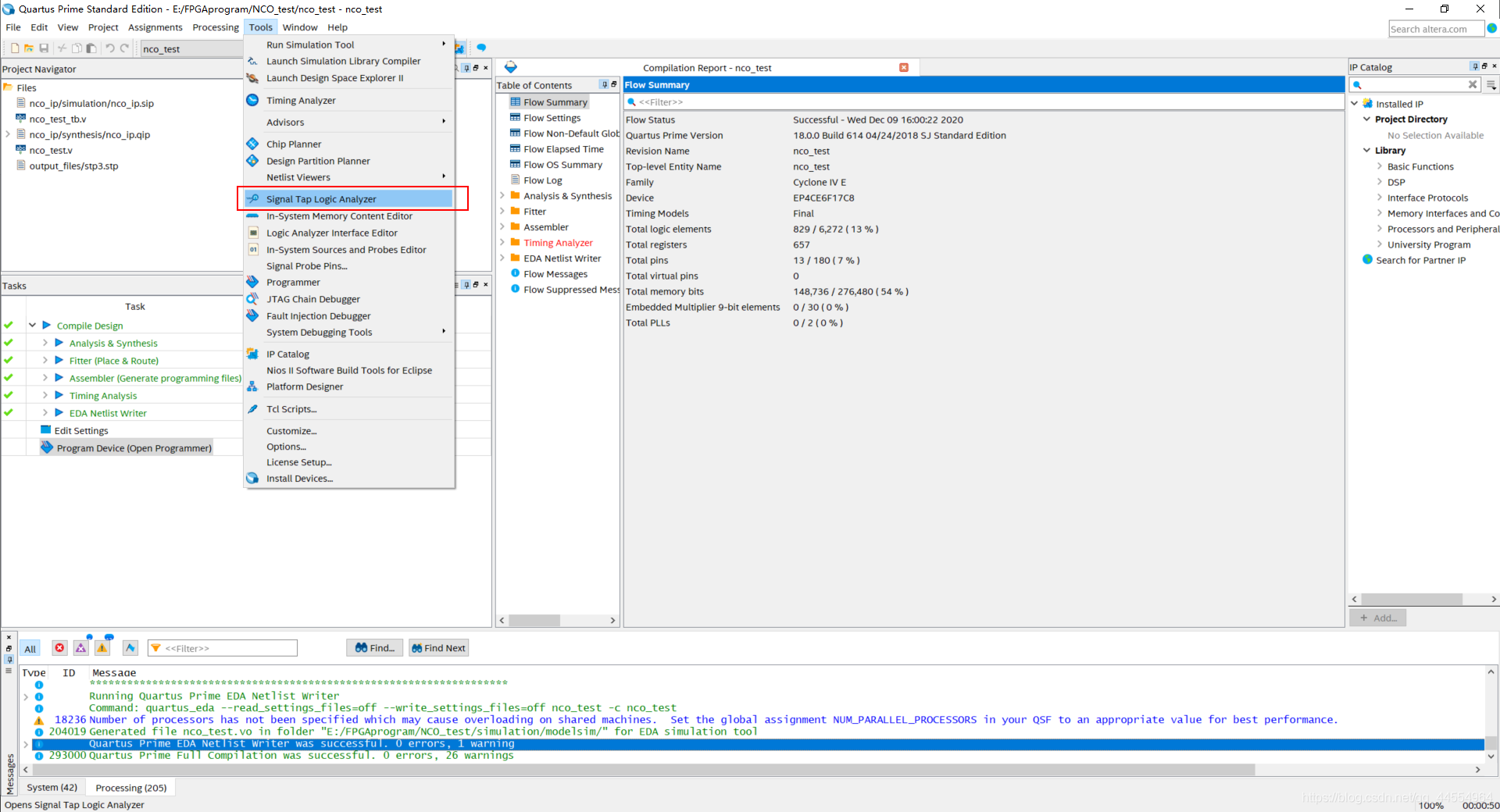
Task: Select Flow Summary in Table of Contents
Action: [x=555, y=101]
